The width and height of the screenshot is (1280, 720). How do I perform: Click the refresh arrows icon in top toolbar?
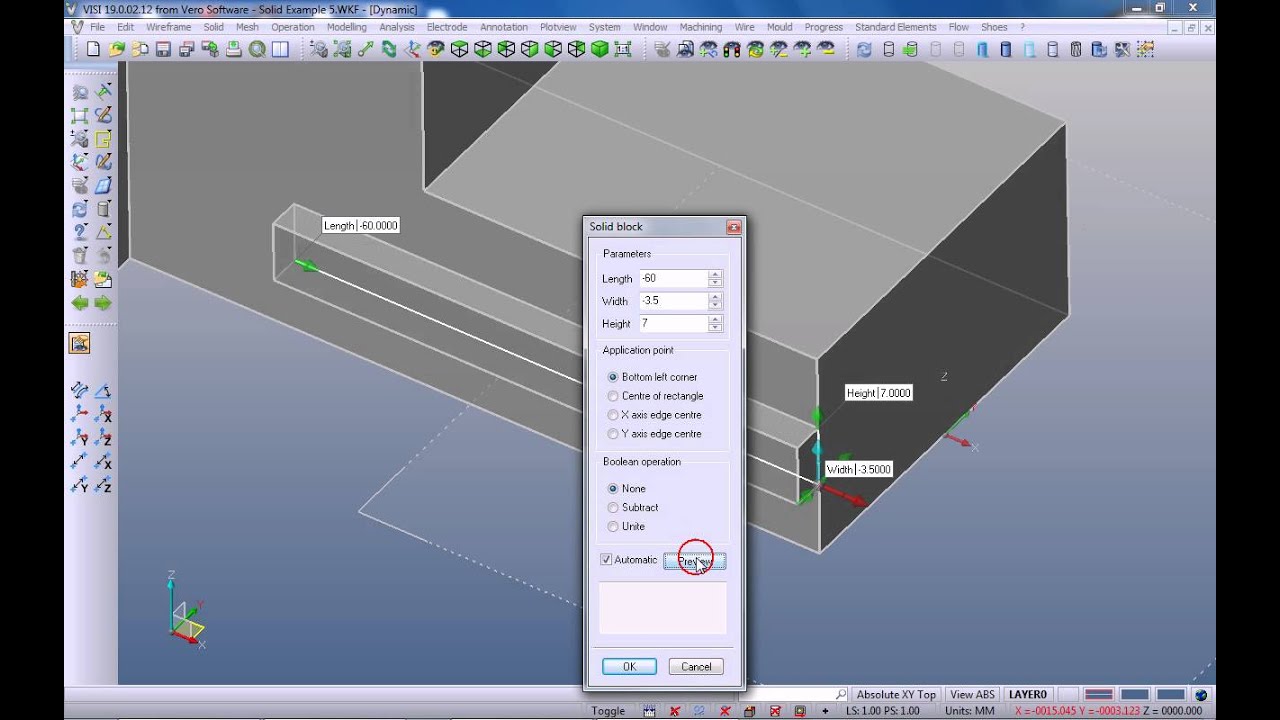point(864,49)
